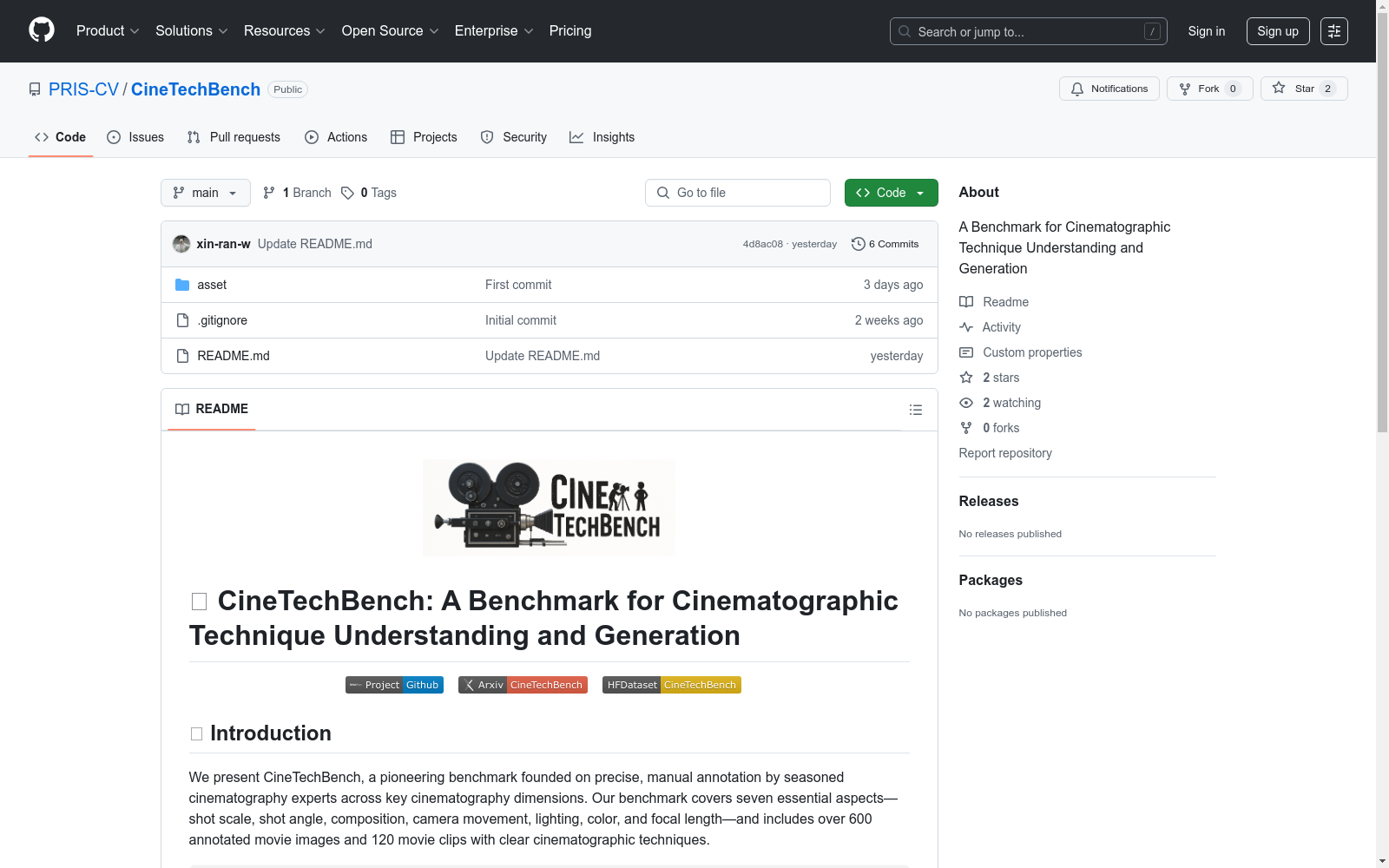Image resolution: width=1389 pixels, height=868 pixels.
Task: Open the .gitignore file
Action: pyautogui.click(x=222, y=320)
